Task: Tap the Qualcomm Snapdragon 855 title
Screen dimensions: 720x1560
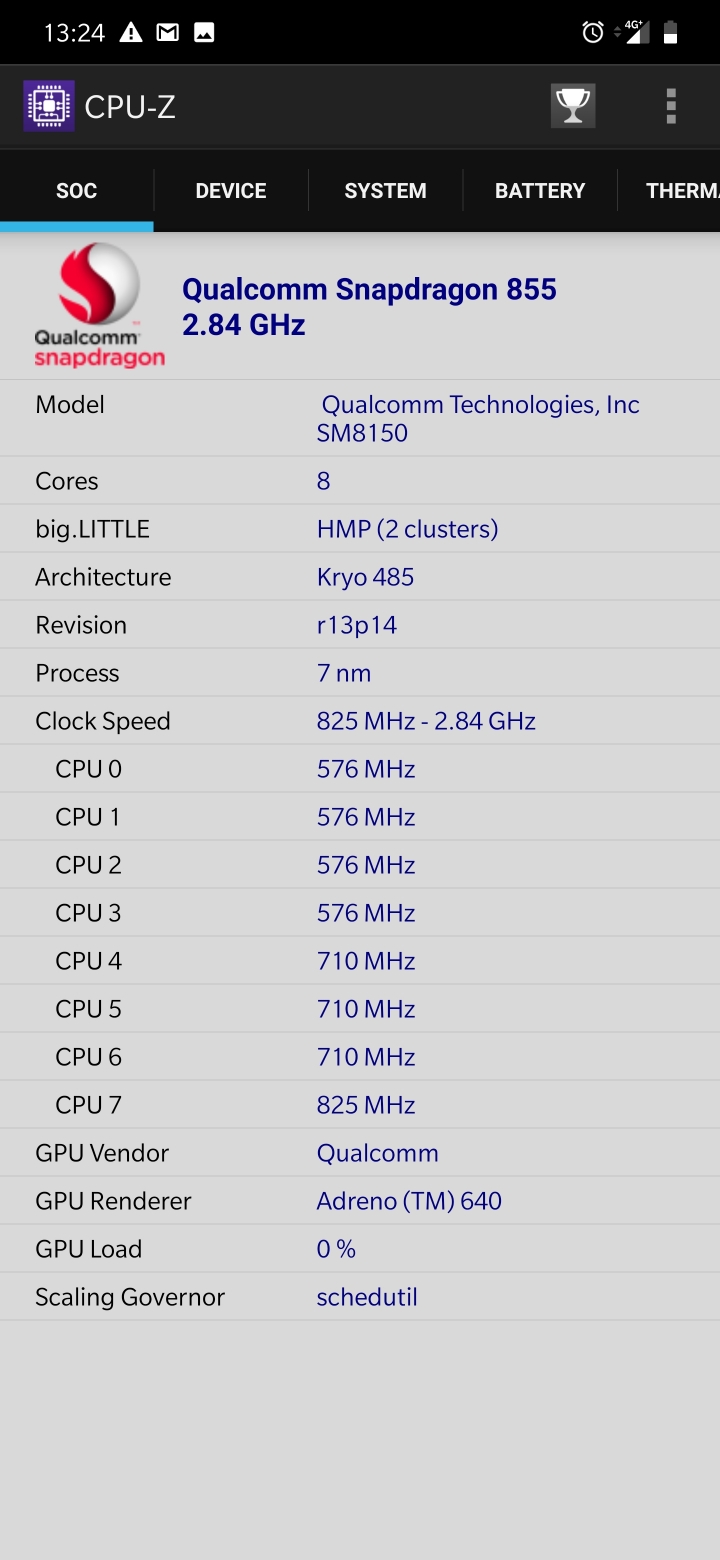Action: (x=369, y=290)
